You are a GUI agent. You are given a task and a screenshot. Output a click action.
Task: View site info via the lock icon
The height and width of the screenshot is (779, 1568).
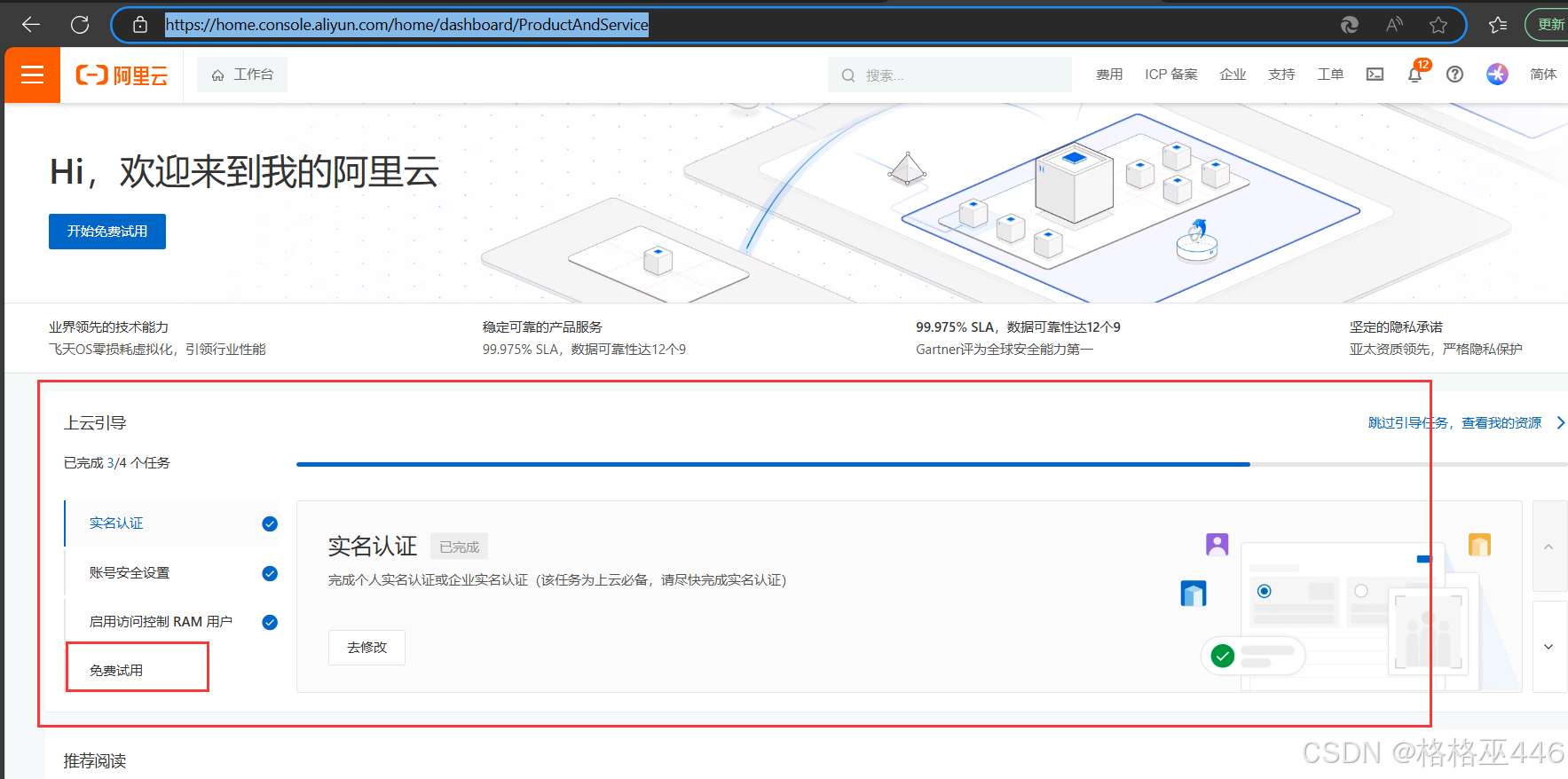pyautogui.click(x=140, y=25)
